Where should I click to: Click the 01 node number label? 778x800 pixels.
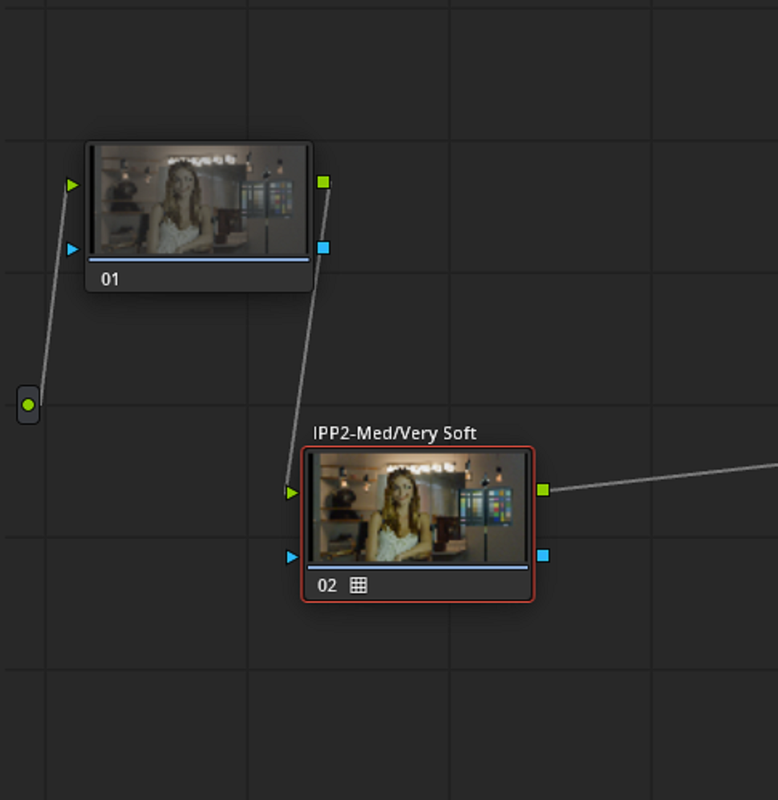click(110, 279)
